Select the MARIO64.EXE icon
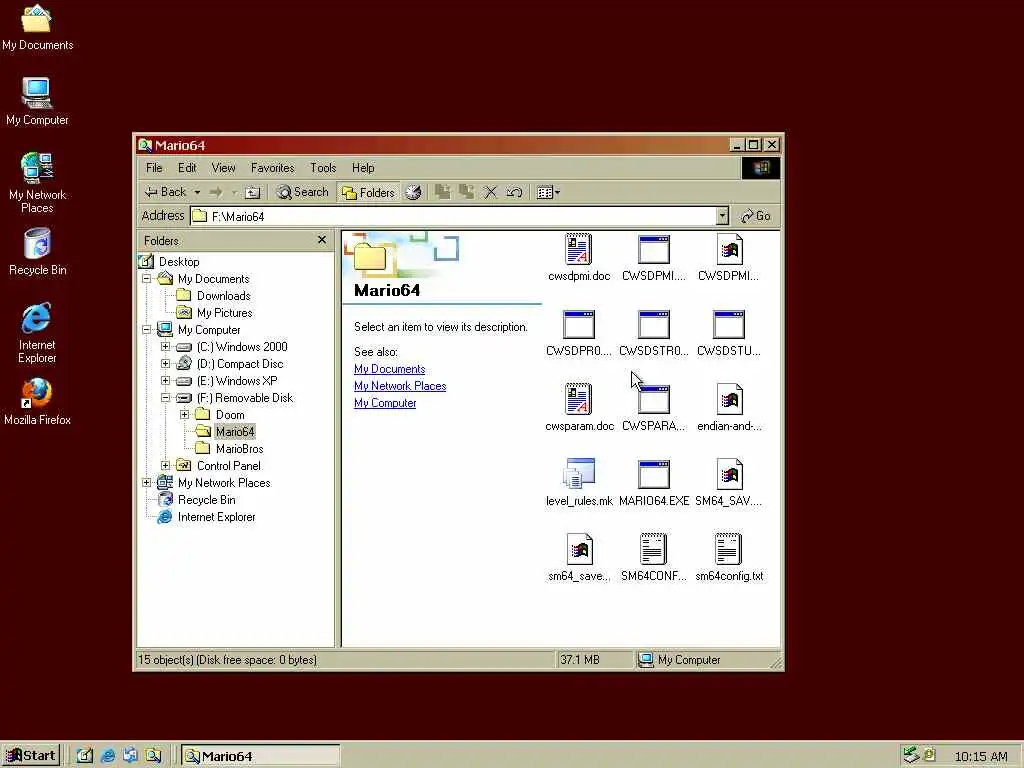The width and height of the screenshot is (1024, 768). click(654, 475)
